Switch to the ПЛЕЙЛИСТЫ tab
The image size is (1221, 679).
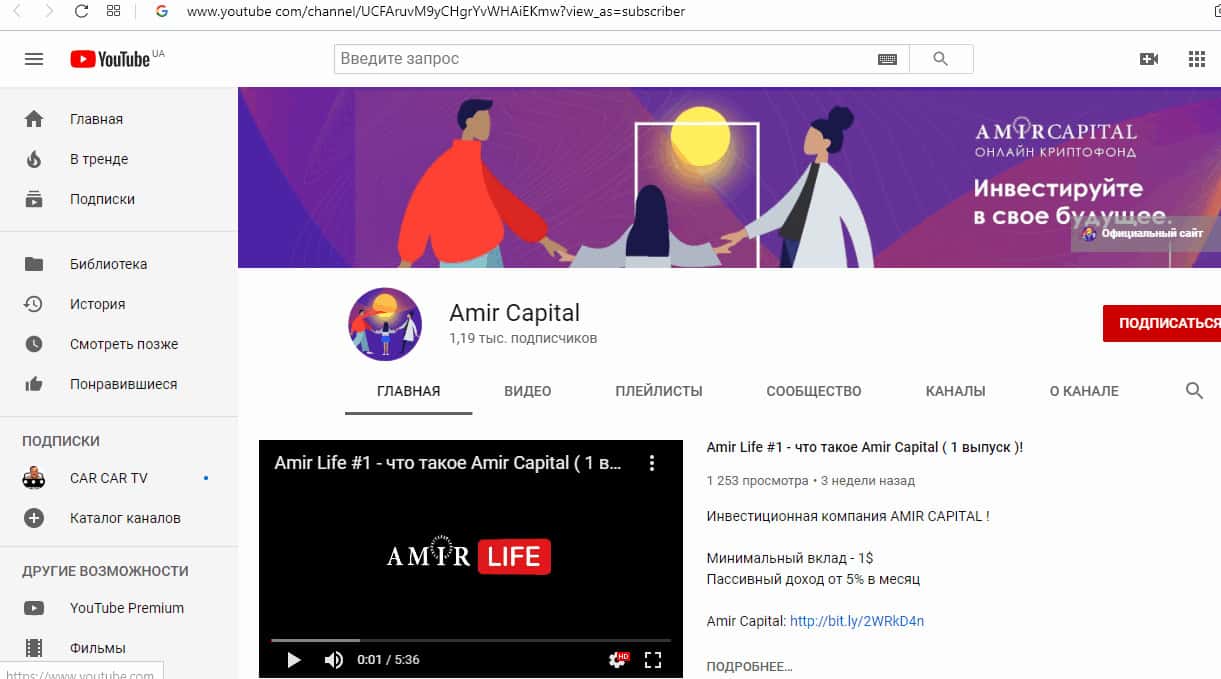(x=659, y=391)
